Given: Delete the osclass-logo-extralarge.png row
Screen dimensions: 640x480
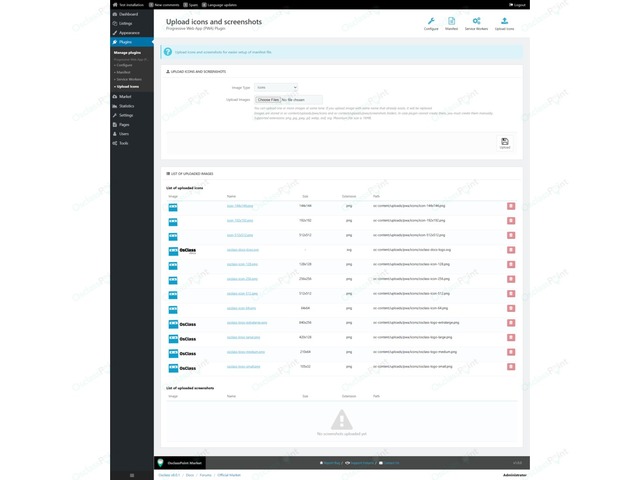Looking at the screenshot, I should click(511, 323).
